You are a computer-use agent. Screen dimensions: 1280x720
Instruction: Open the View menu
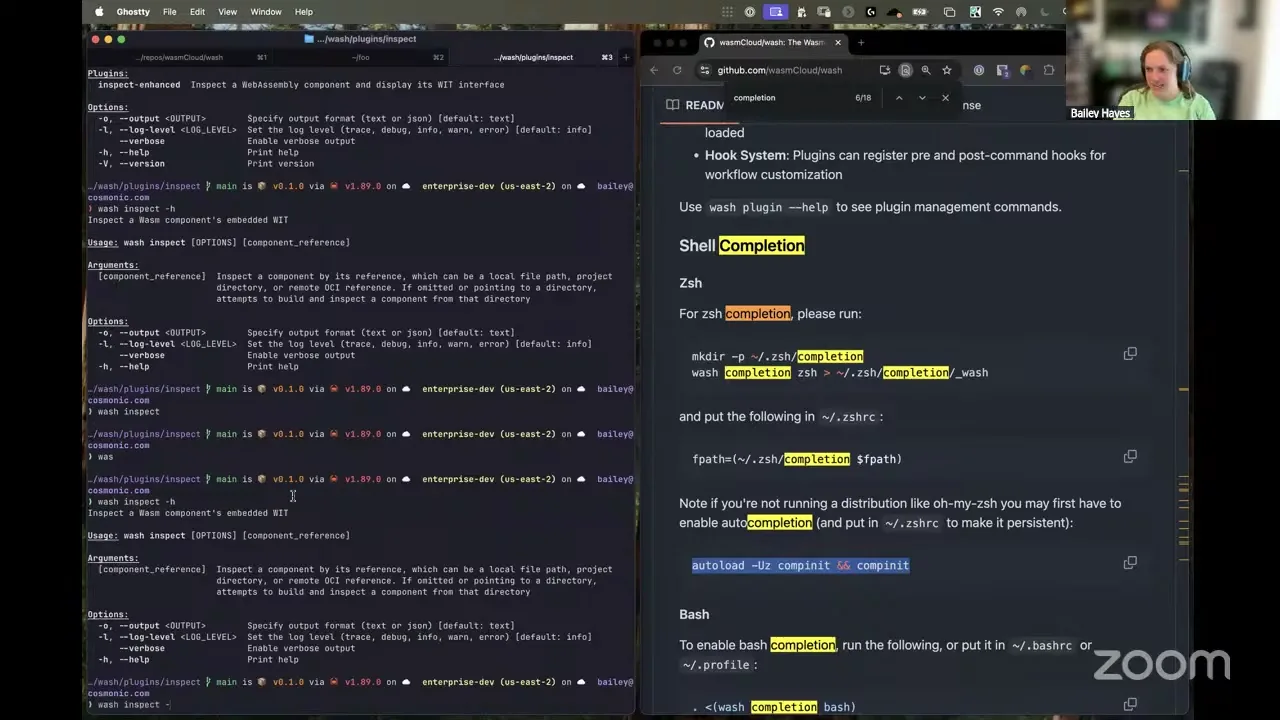coord(228,12)
